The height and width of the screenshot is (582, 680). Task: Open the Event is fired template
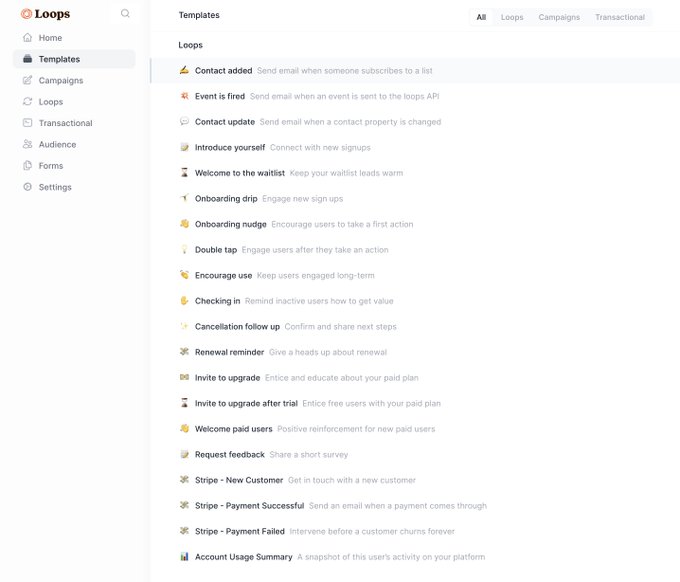coord(415,96)
